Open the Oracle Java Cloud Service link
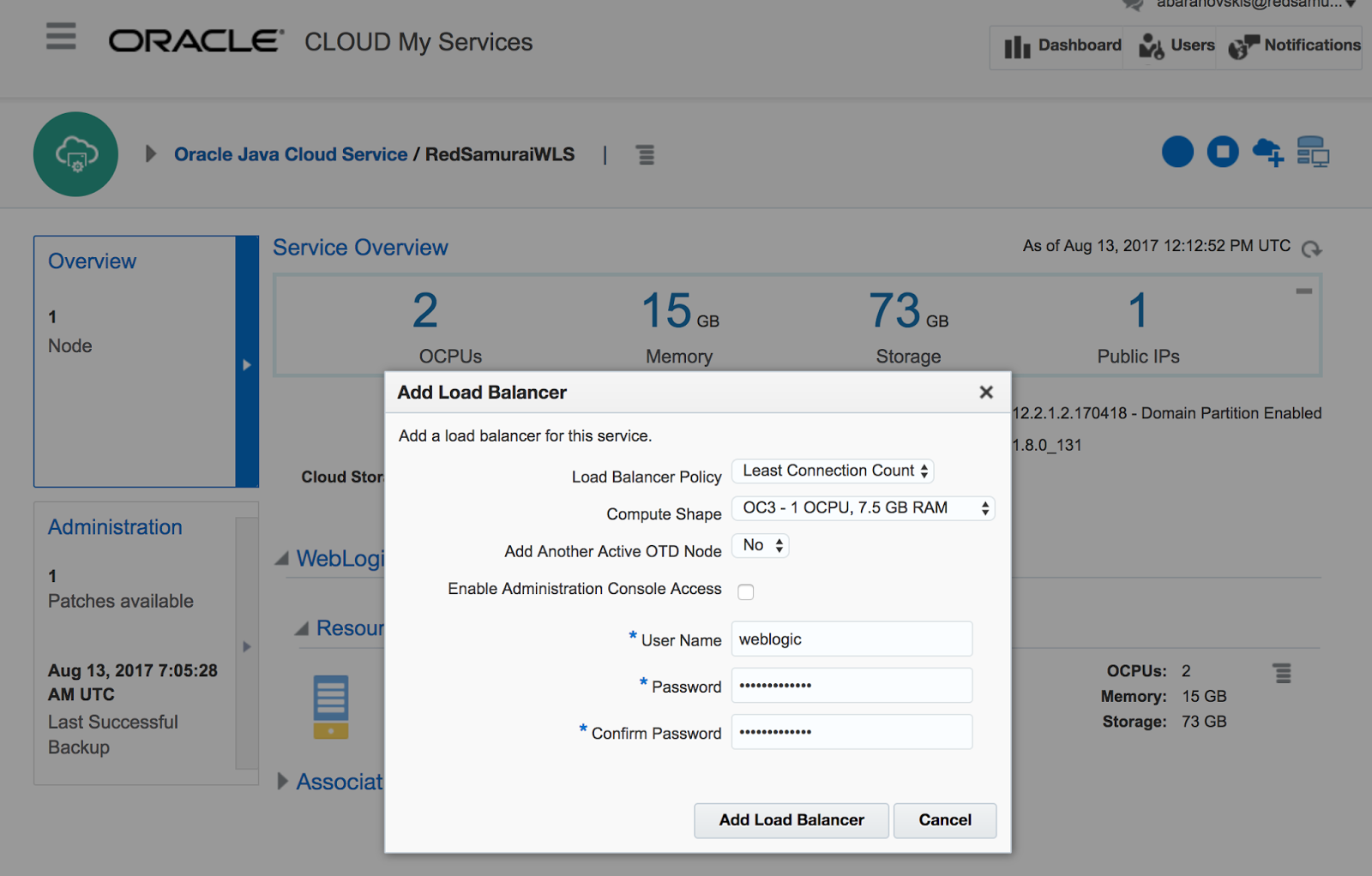This screenshot has height=876, width=1372. 291,154
